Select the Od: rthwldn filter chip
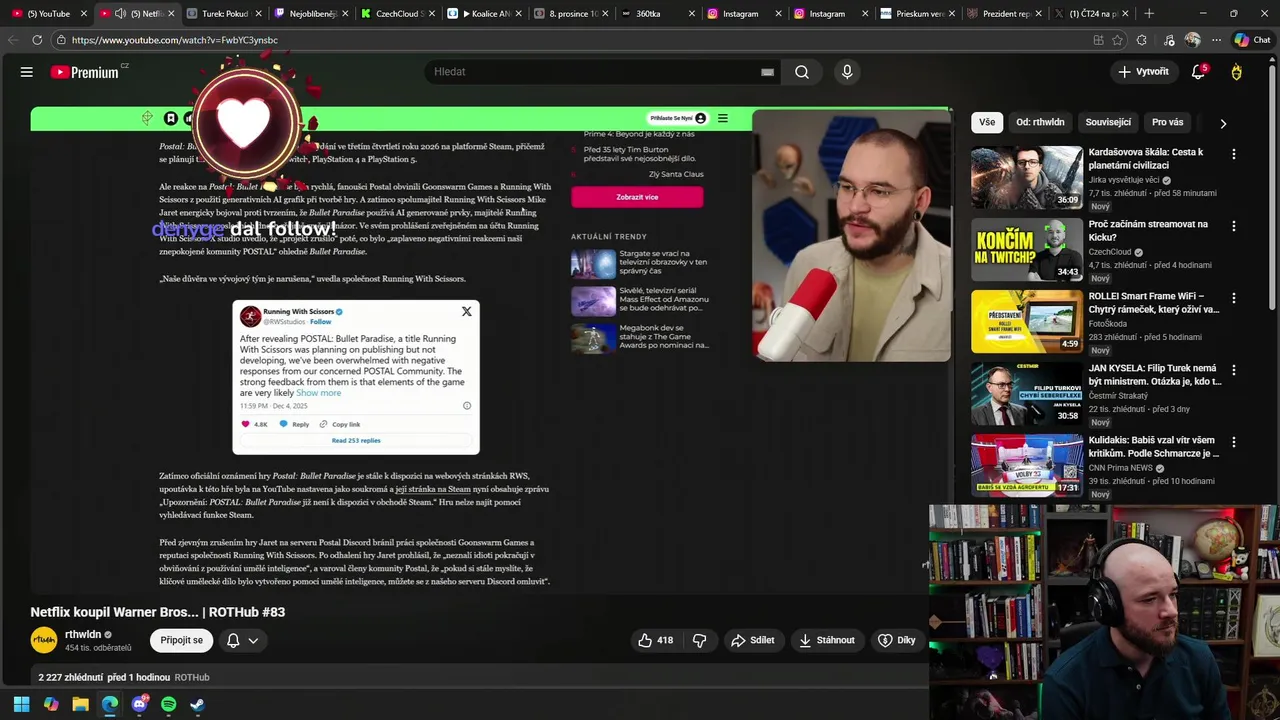 [x=1040, y=122]
